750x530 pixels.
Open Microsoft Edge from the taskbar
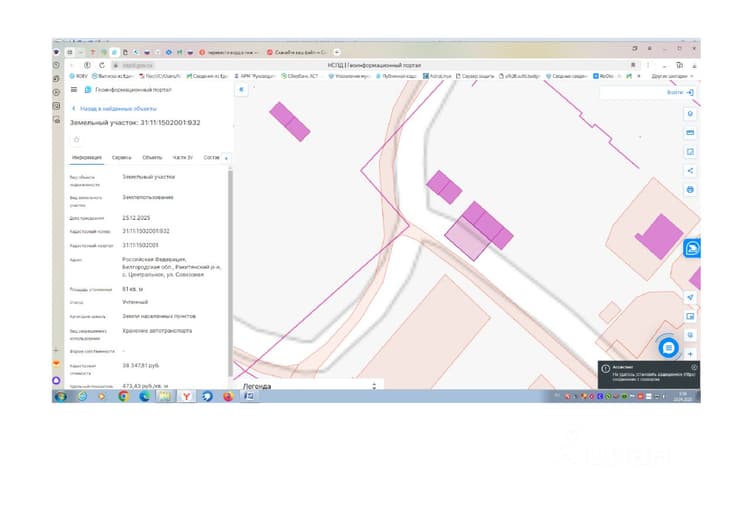click(x=144, y=397)
